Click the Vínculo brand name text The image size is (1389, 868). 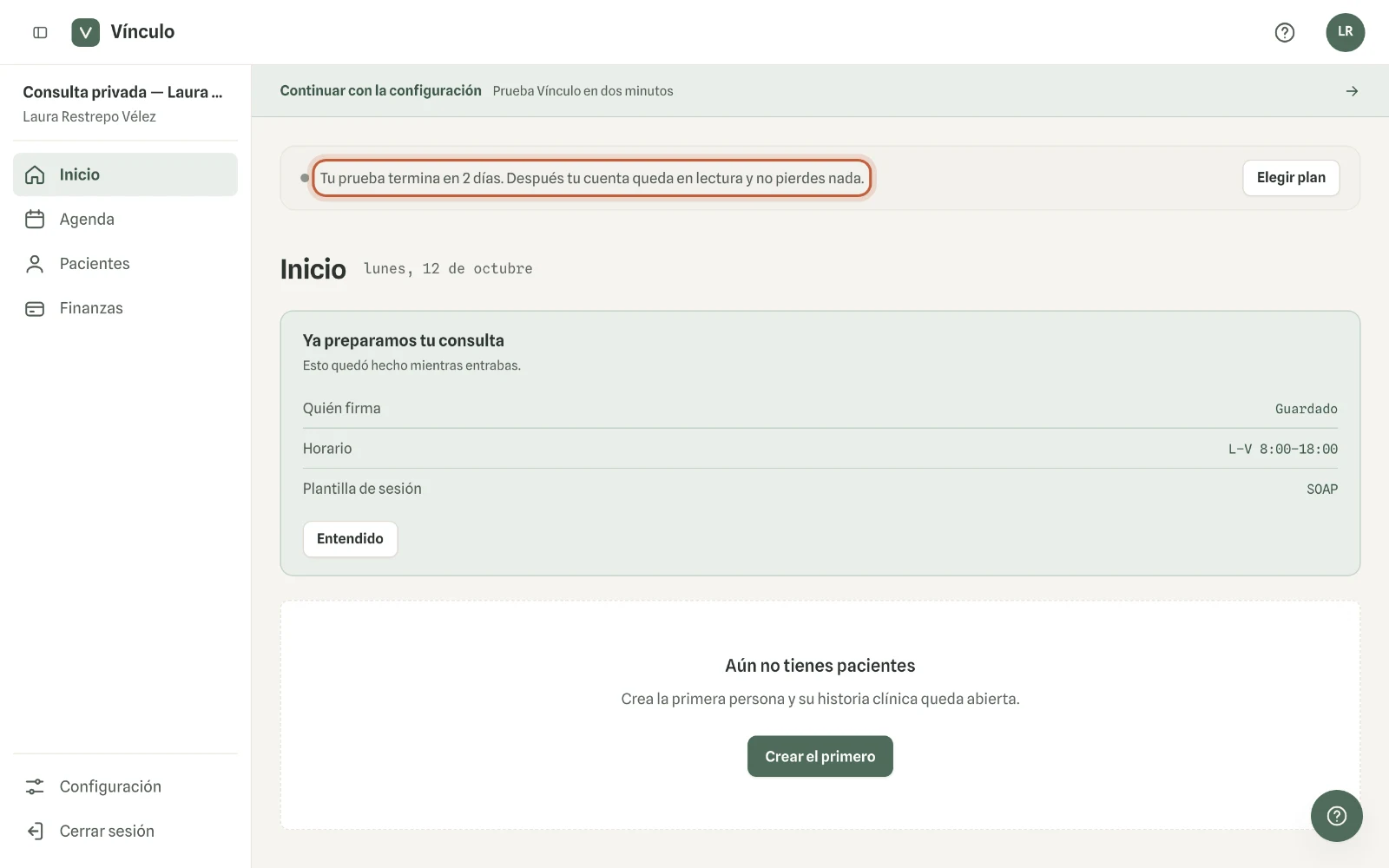click(x=142, y=32)
